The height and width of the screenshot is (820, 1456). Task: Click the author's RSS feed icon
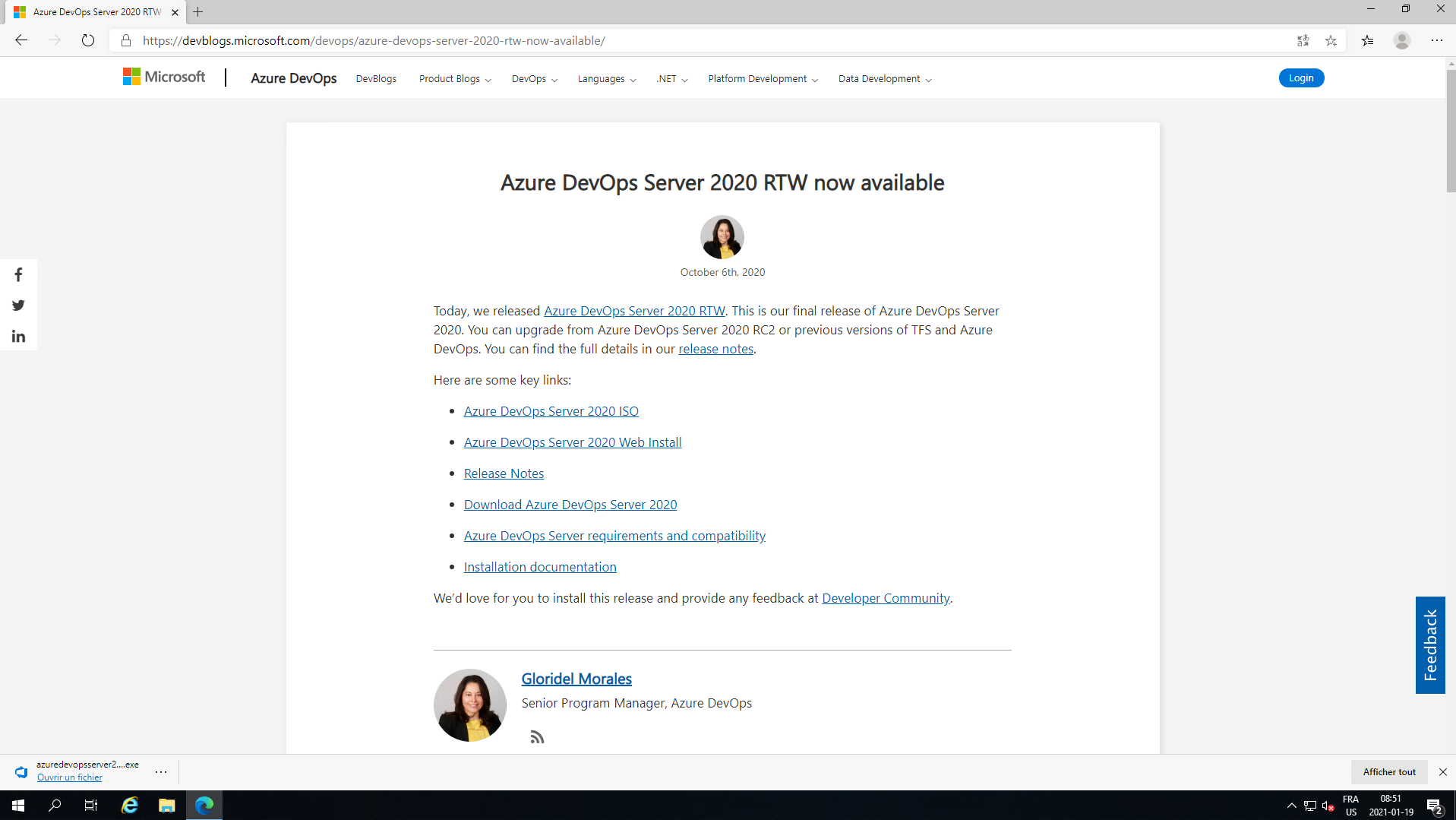[537, 737]
